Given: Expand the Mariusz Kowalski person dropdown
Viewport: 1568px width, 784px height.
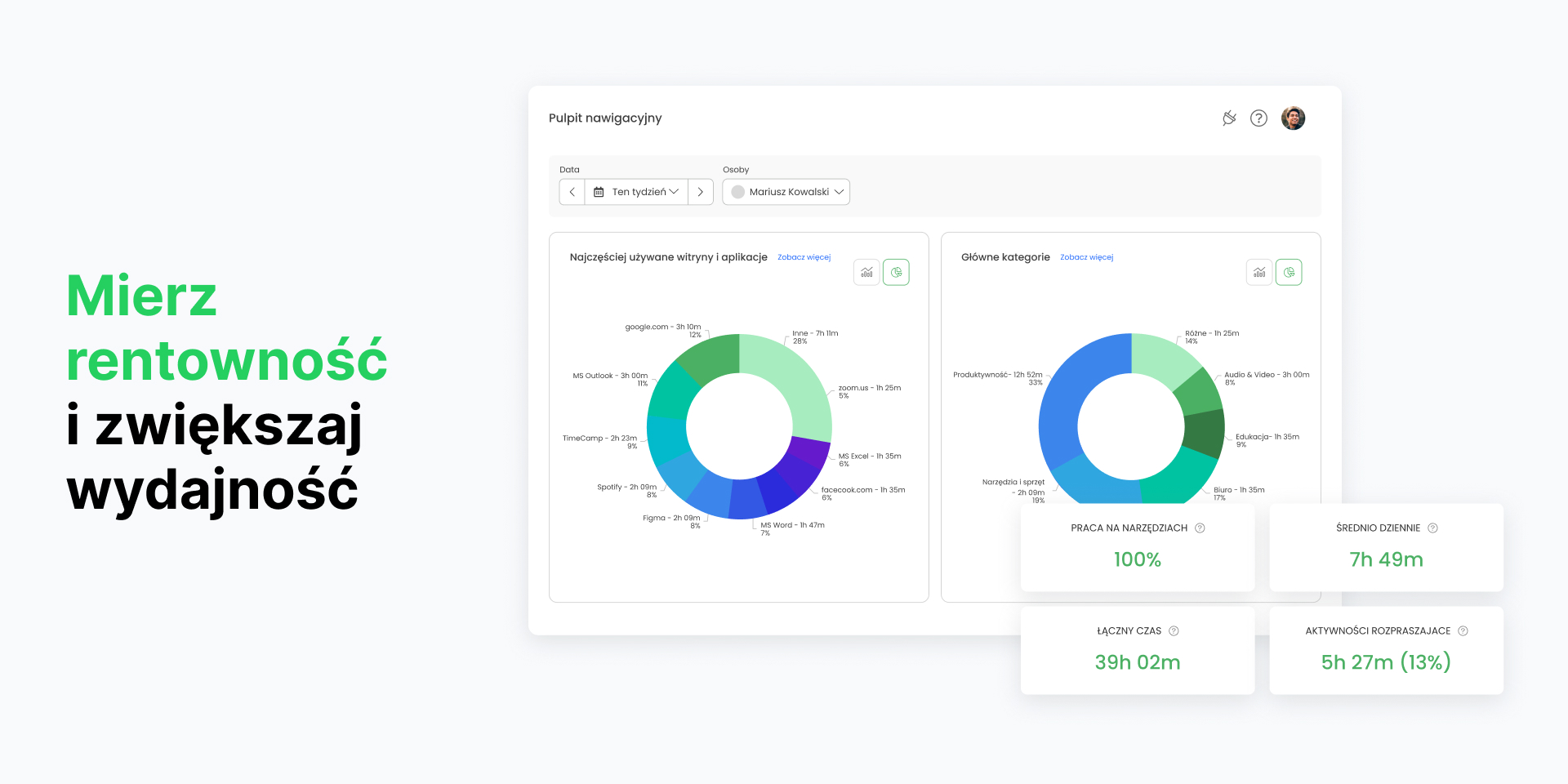Looking at the screenshot, I should point(786,192).
